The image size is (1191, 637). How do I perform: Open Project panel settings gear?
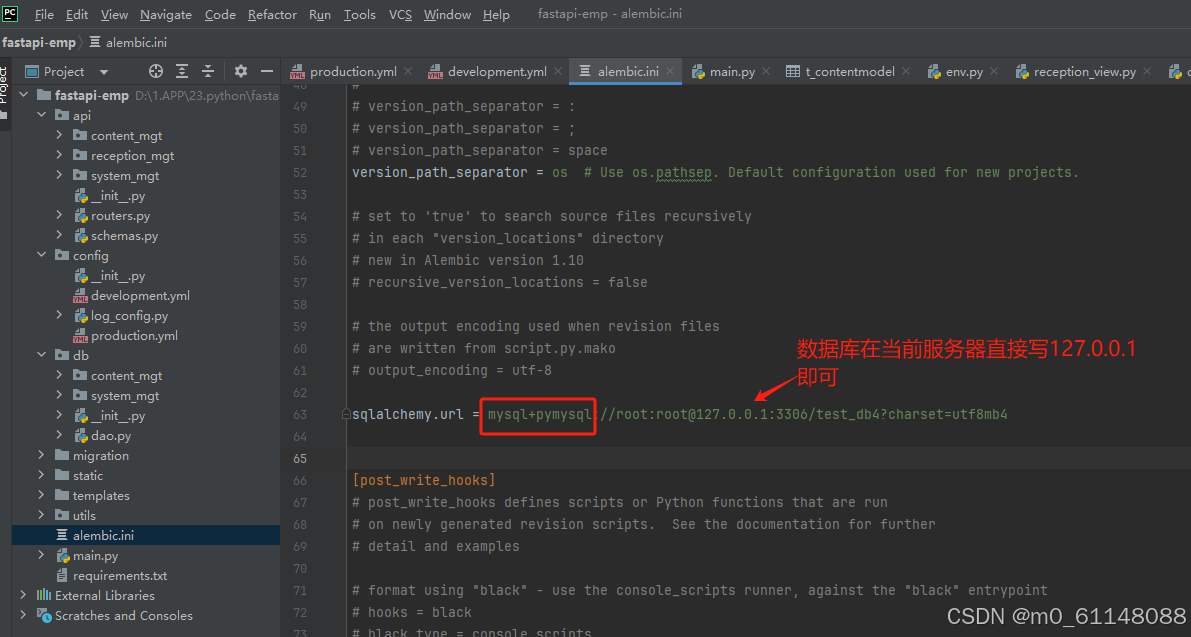240,71
